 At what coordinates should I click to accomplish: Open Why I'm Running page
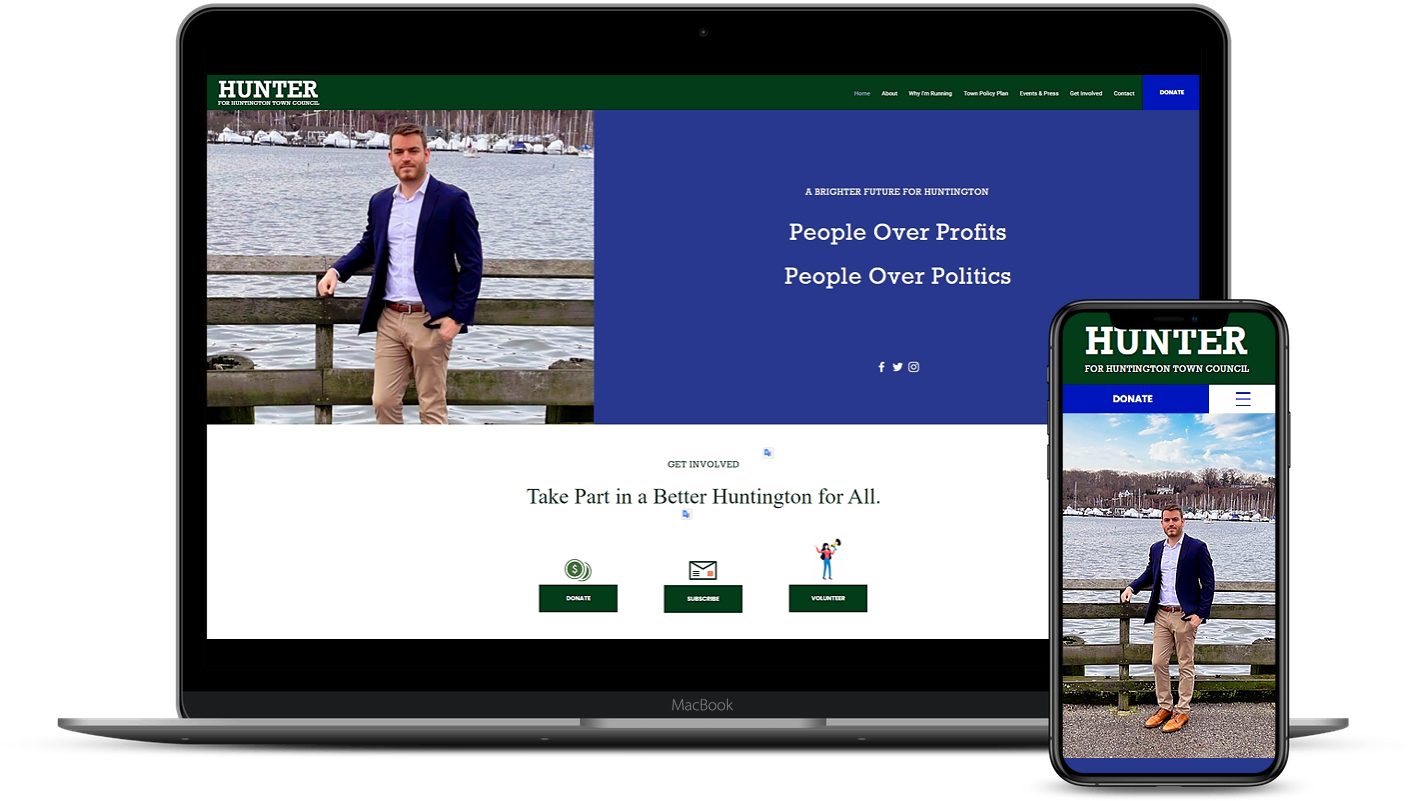point(930,93)
